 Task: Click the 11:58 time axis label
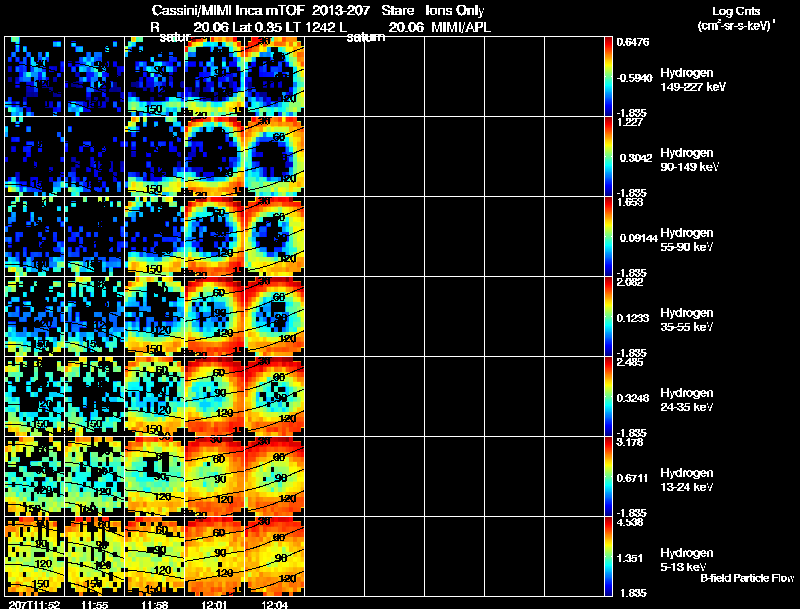pos(154,604)
